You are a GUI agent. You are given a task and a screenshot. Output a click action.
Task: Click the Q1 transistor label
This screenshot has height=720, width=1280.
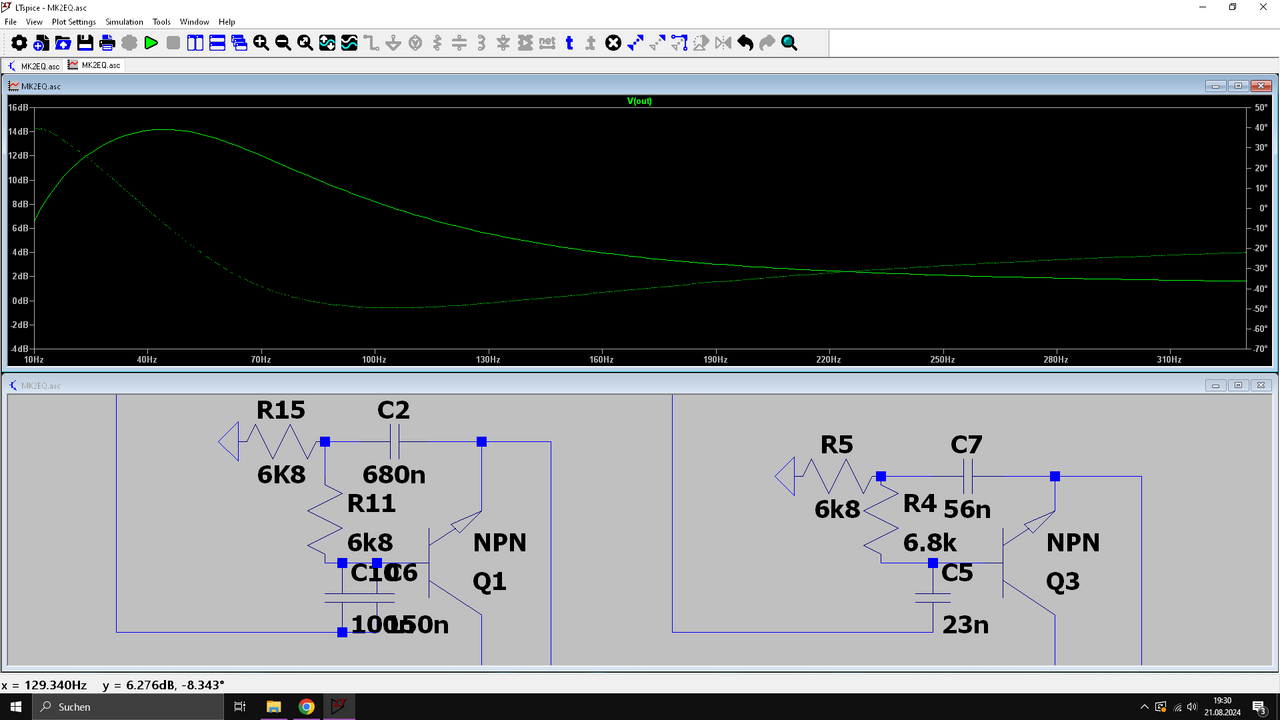(x=490, y=581)
